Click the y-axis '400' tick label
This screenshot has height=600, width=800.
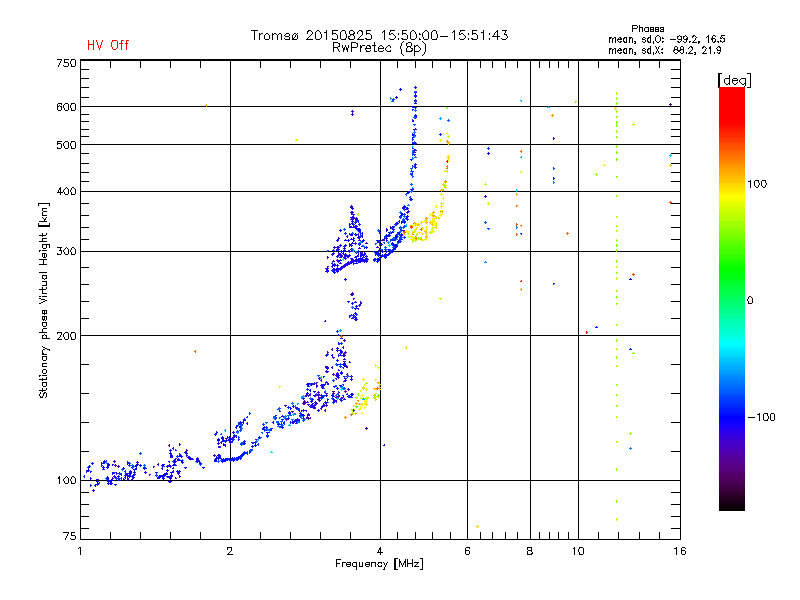pos(66,191)
